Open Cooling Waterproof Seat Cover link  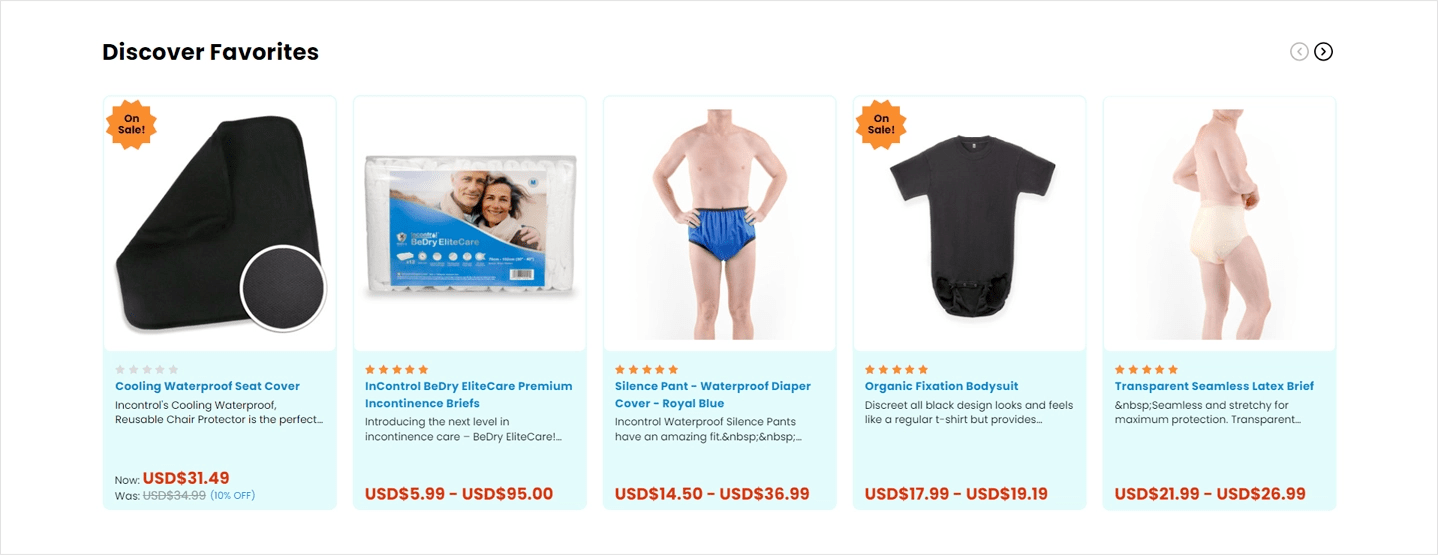(x=207, y=386)
